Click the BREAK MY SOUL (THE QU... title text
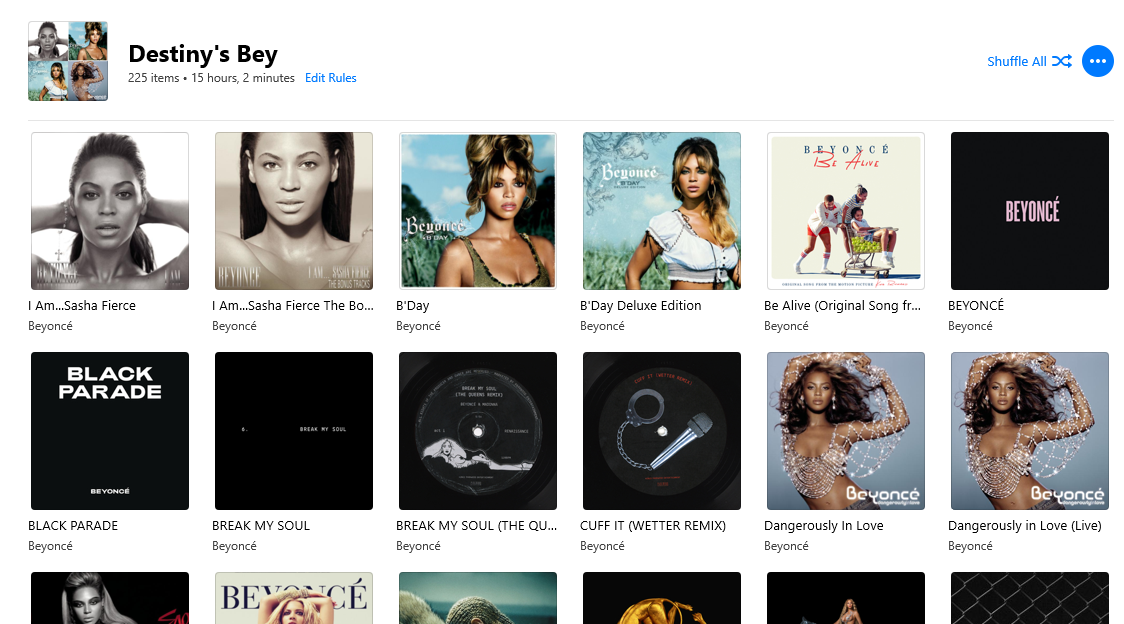The image size is (1124, 624). click(476, 526)
